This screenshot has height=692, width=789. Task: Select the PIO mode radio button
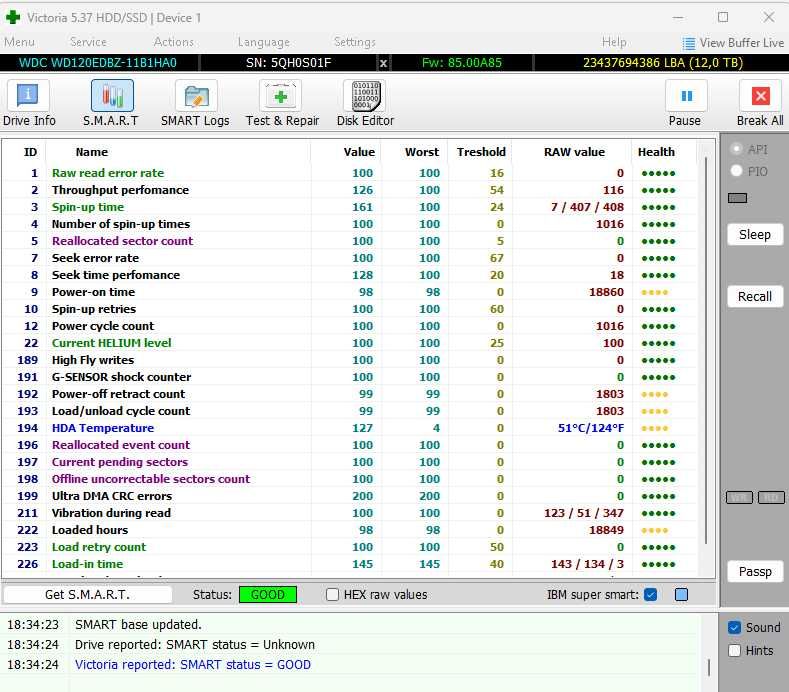736,171
